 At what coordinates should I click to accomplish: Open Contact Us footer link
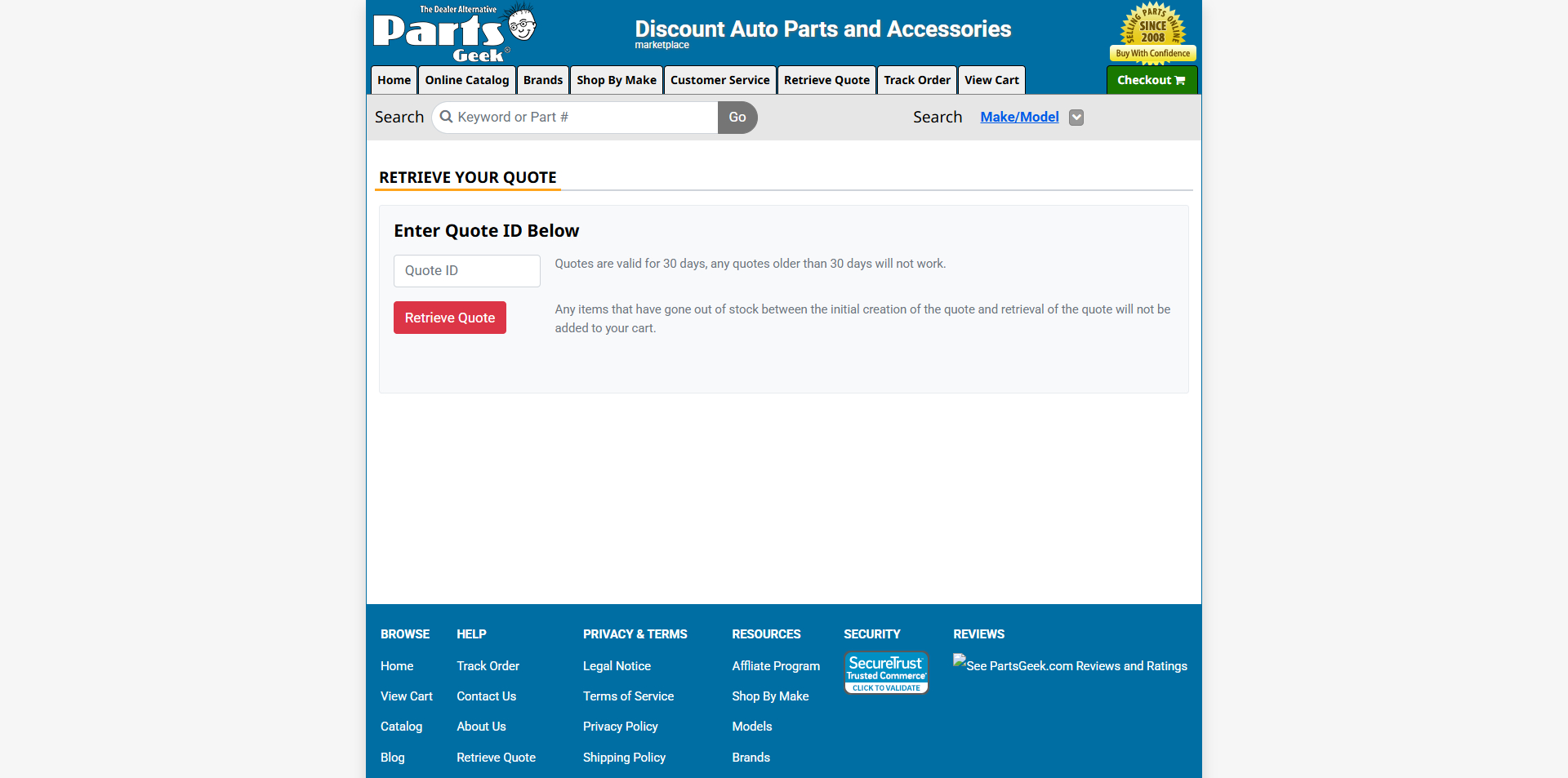point(487,696)
